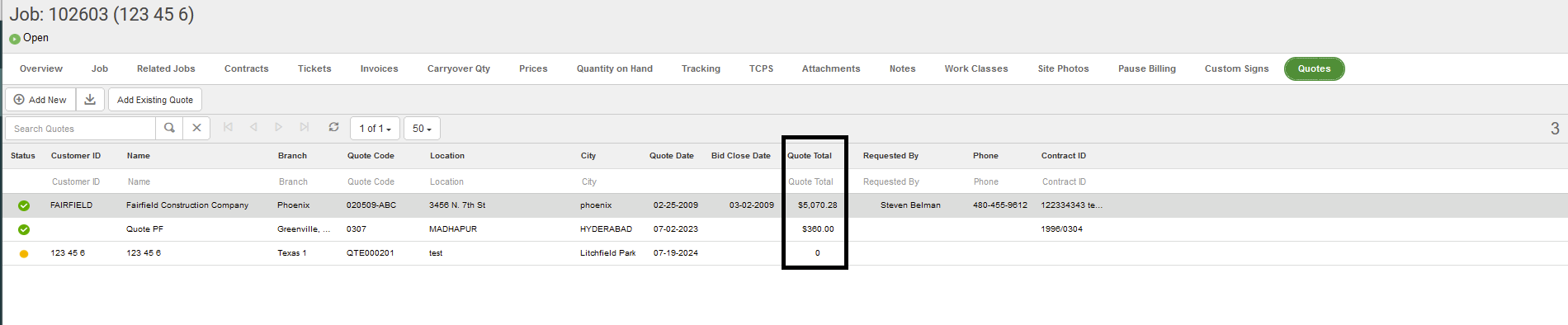Open the 50 per page dropdown

click(422, 128)
